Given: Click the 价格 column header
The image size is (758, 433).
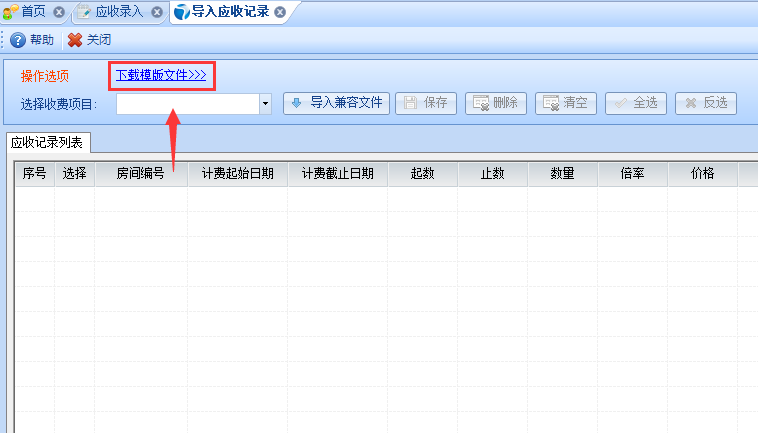Looking at the screenshot, I should tap(702, 173).
